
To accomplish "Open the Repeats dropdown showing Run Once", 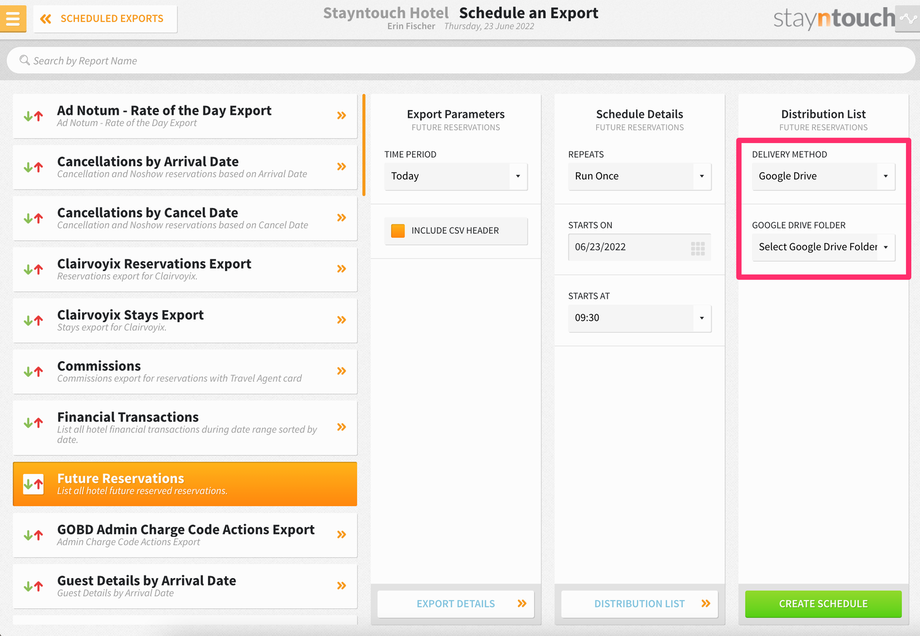I will coord(640,176).
